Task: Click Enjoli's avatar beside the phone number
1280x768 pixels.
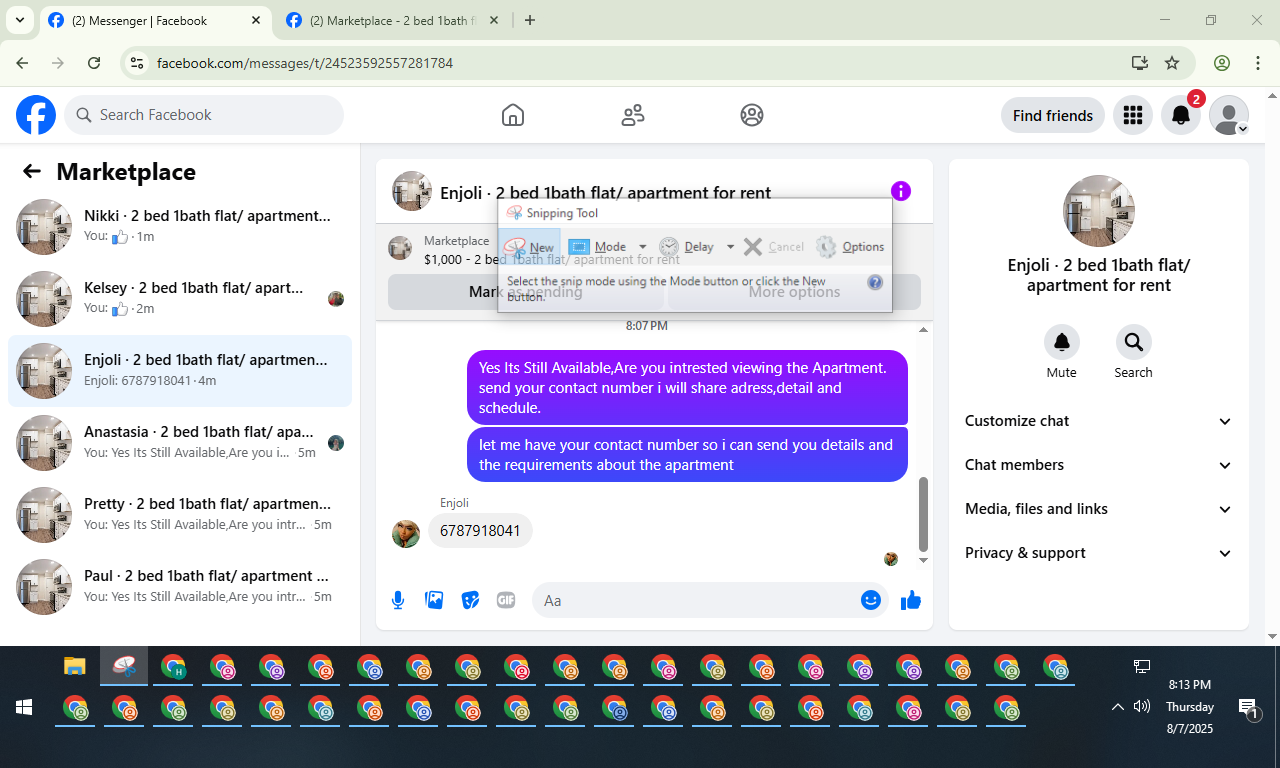Action: point(405,533)
